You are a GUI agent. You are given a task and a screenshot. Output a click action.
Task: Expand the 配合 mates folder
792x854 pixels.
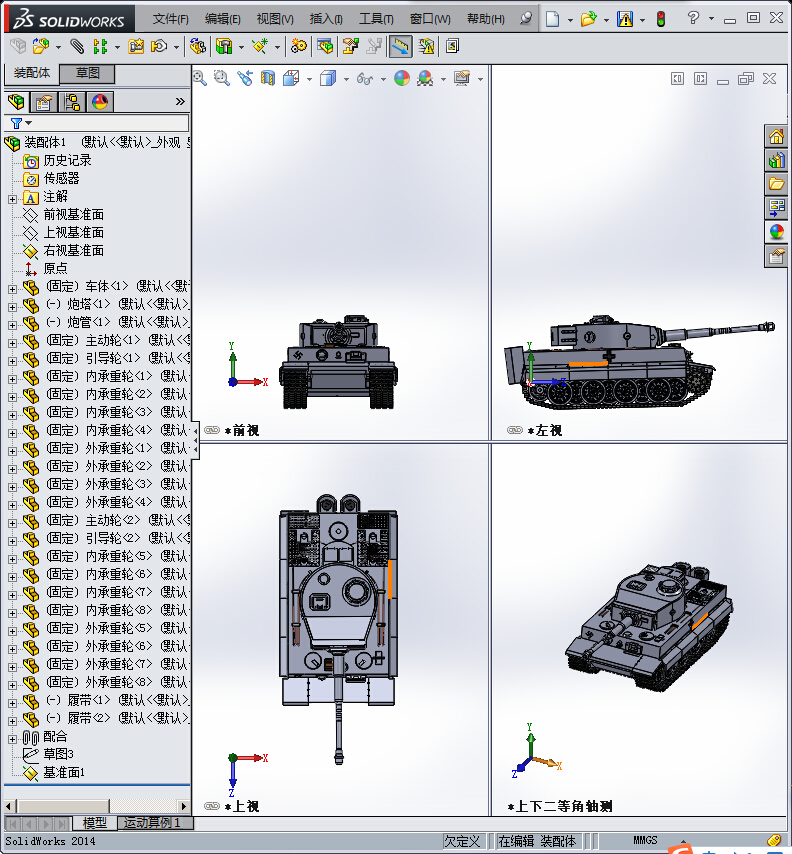pyautogui.click(x=12, y=740)
